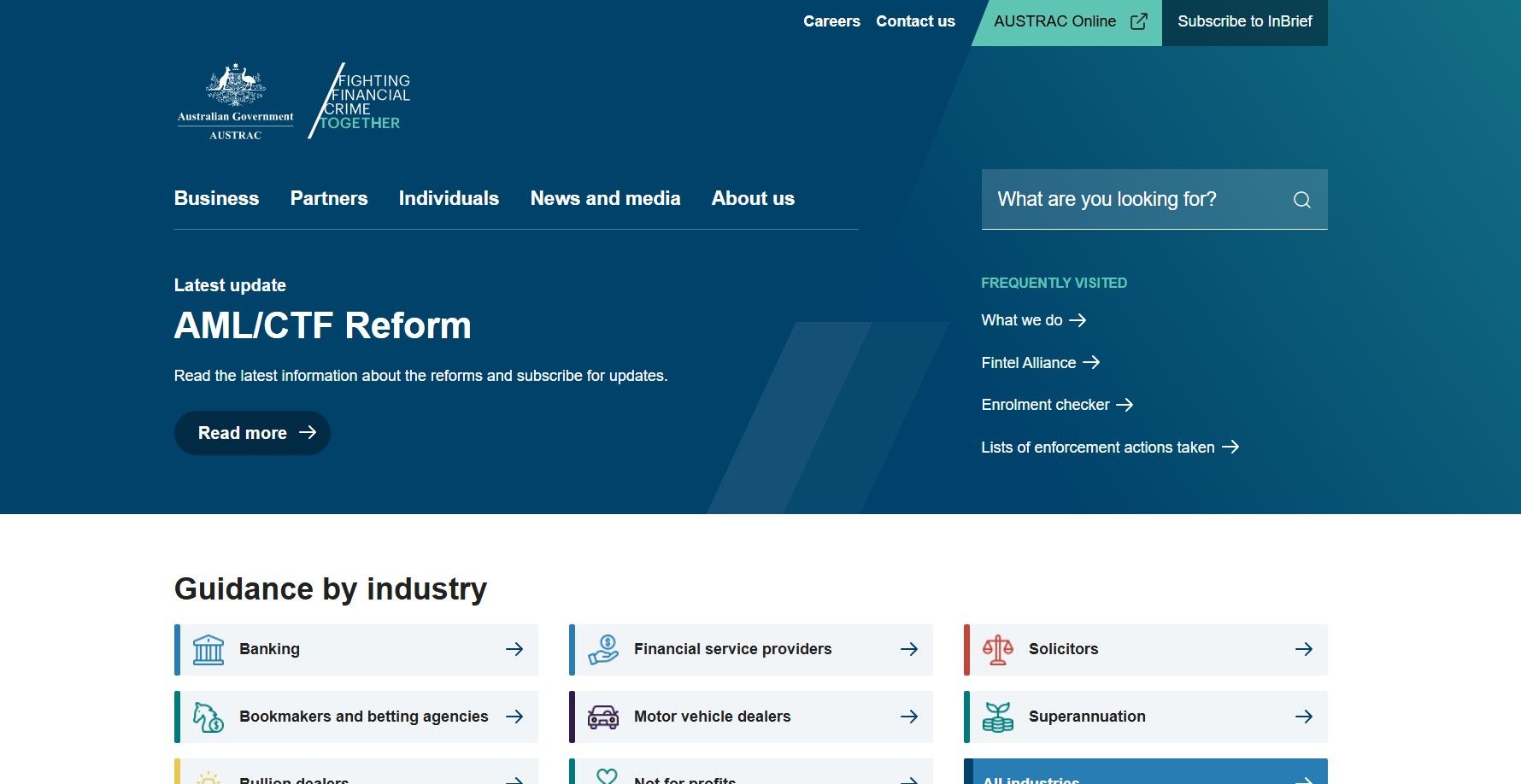
Task: Go to the Contact us page
Action: point(915,22)
